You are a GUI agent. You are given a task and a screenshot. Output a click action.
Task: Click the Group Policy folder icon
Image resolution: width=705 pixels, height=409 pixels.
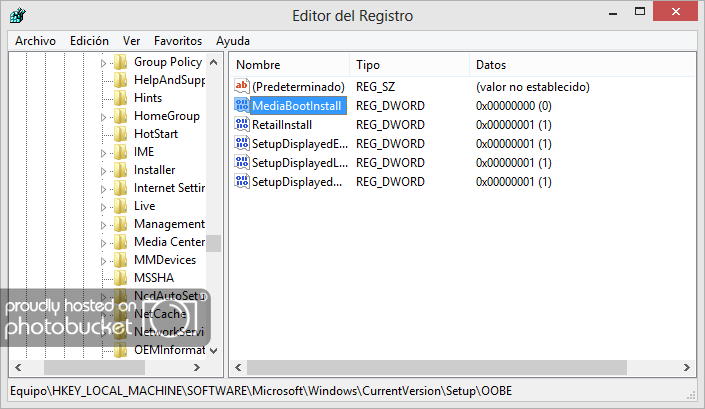pos(120,62)
